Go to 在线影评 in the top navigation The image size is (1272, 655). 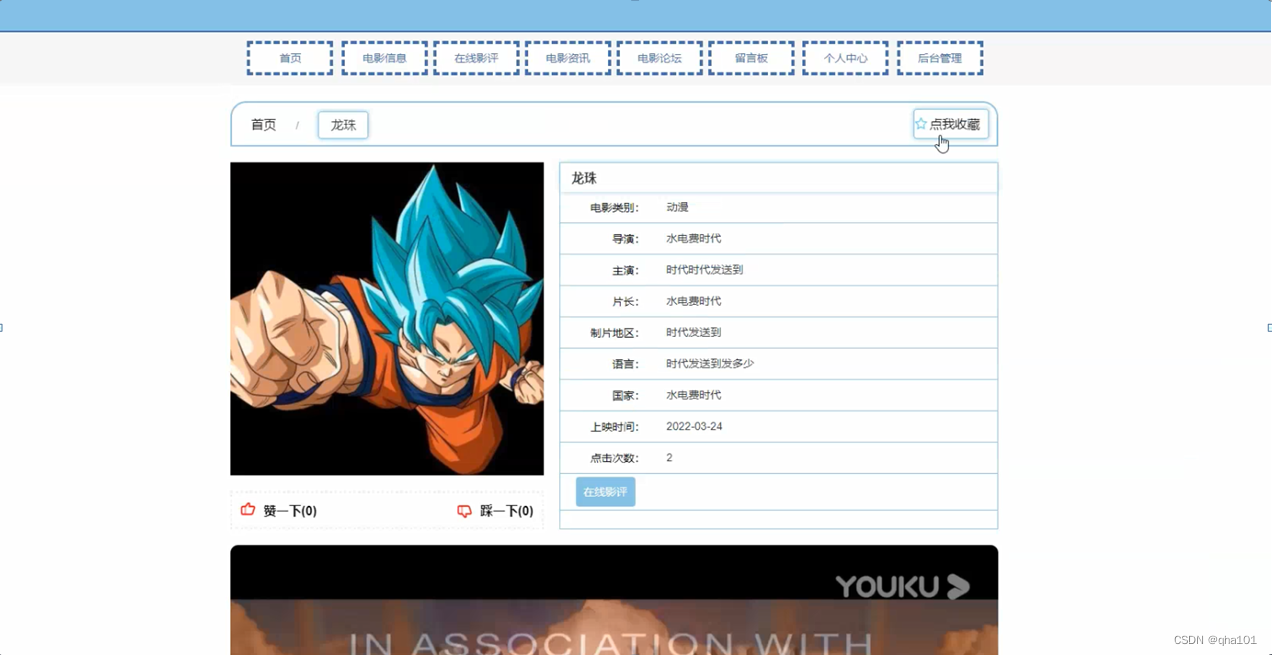coord(476,58)
